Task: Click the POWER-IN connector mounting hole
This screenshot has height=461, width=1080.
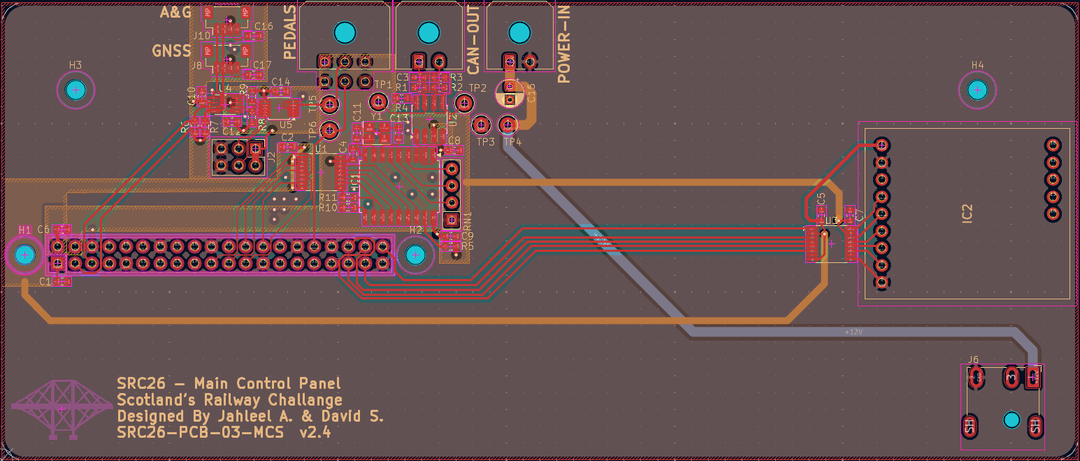Action: tap(520, 32)
